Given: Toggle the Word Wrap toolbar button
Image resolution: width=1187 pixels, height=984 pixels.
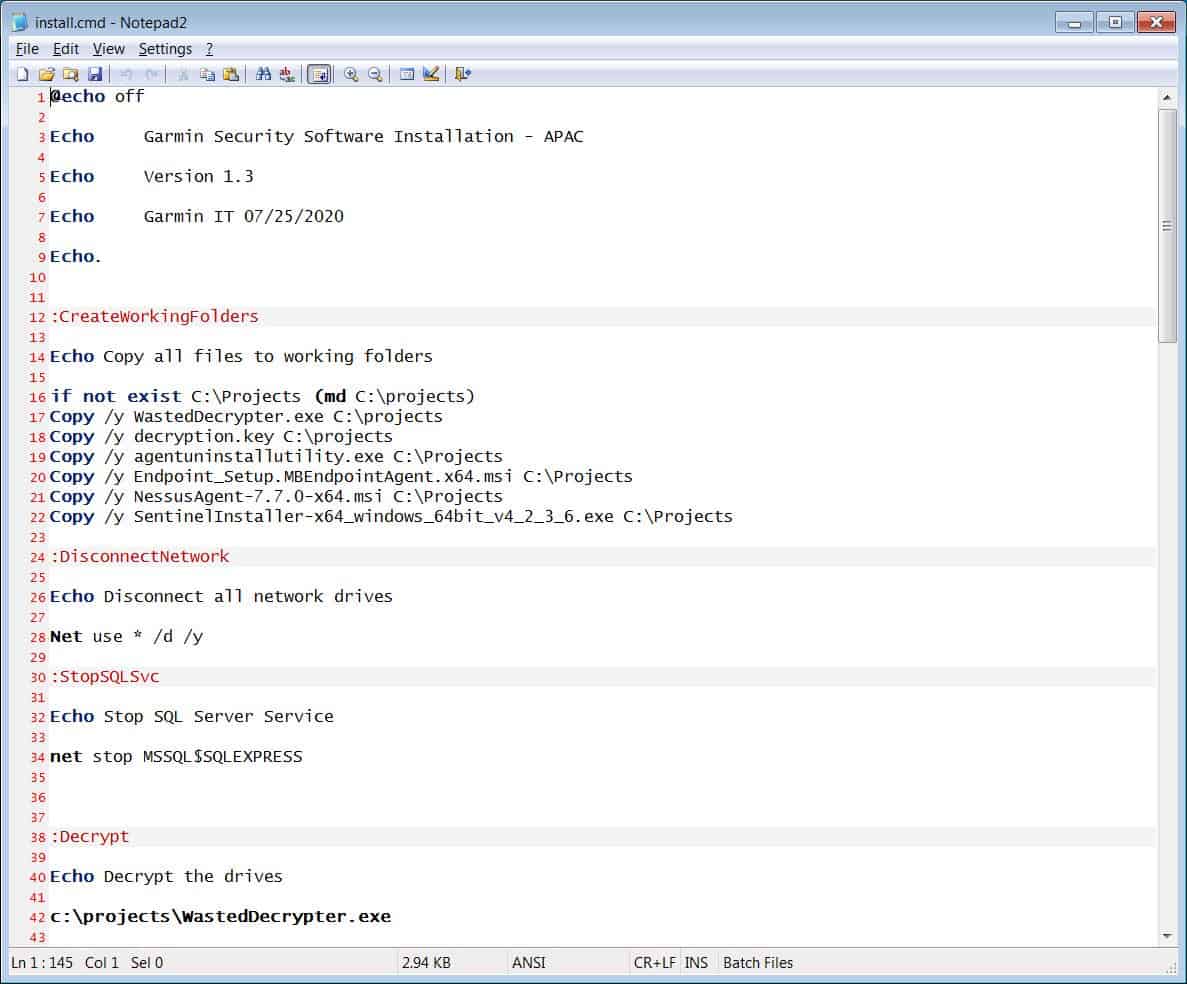Looking at the screenshot, I should click(x=320, y=74).
